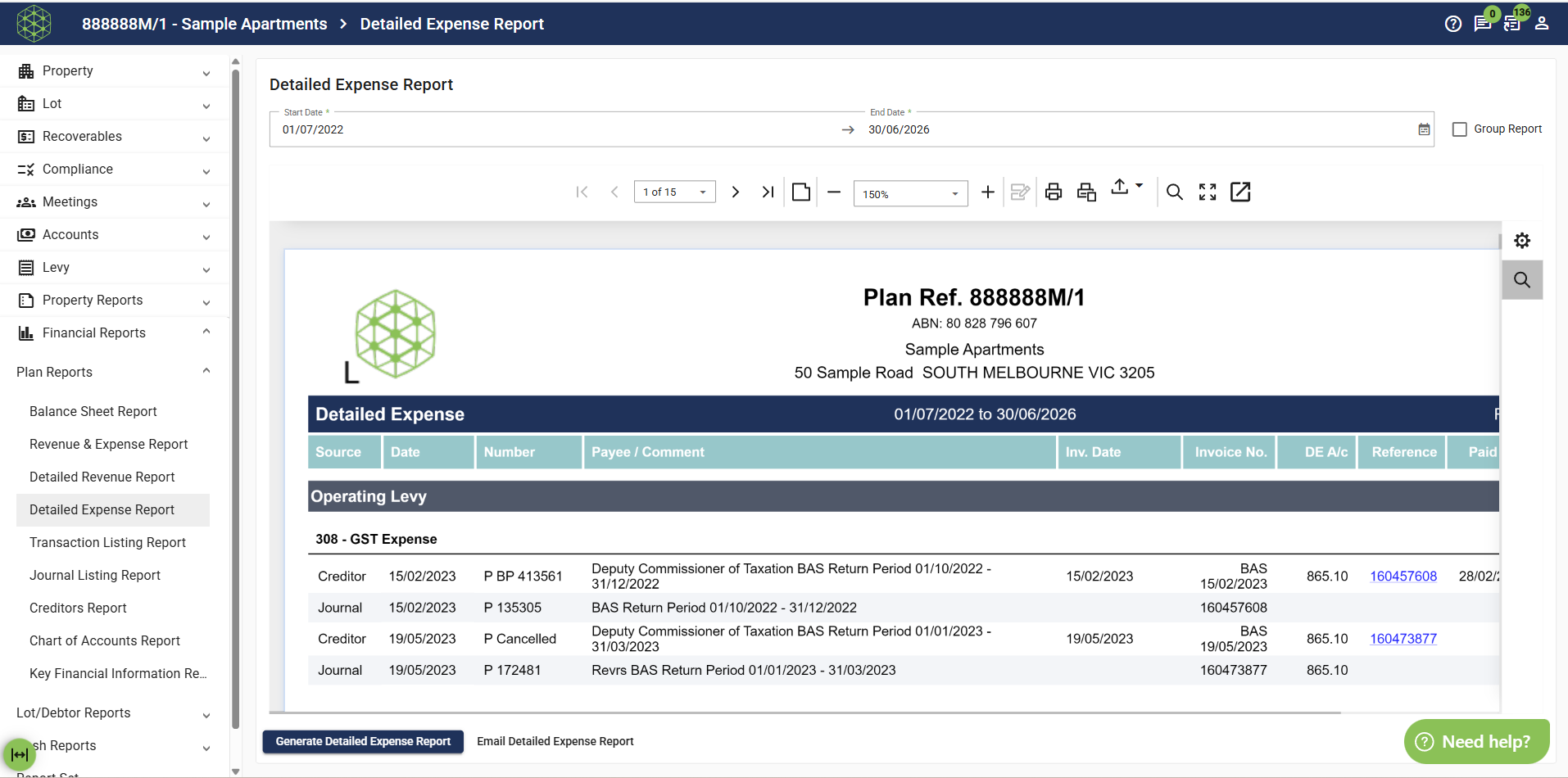Open the help question mark icon

[1453, 24]
